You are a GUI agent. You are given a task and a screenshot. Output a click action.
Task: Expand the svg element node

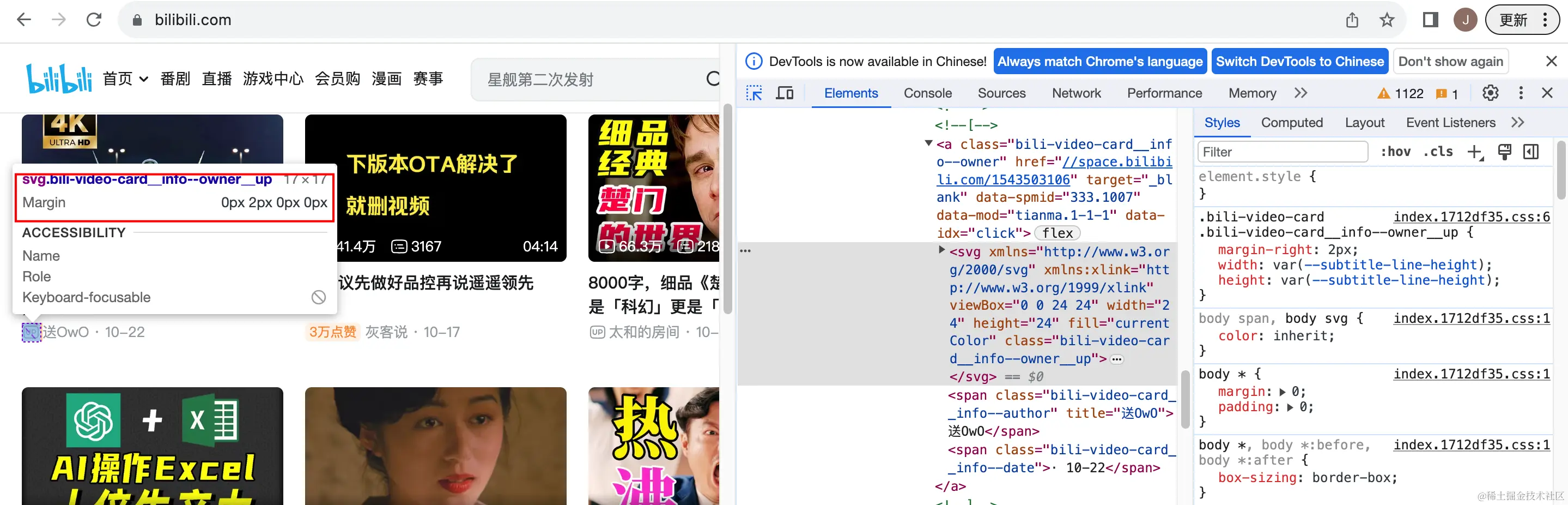click(x=941, y=249)
